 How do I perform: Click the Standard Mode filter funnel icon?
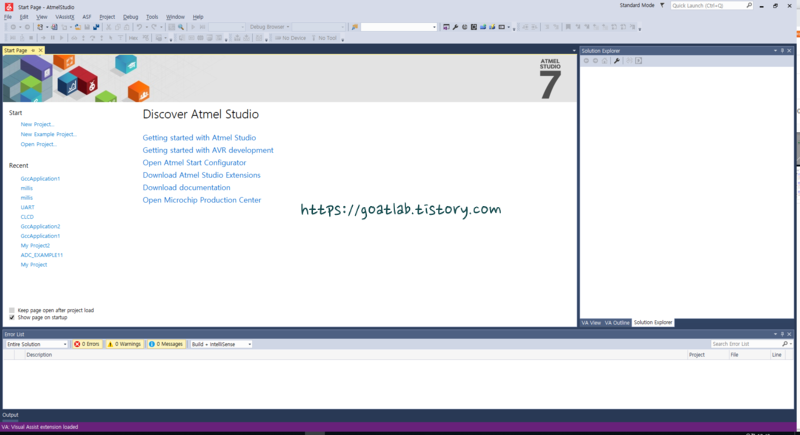tap(662, 5)
